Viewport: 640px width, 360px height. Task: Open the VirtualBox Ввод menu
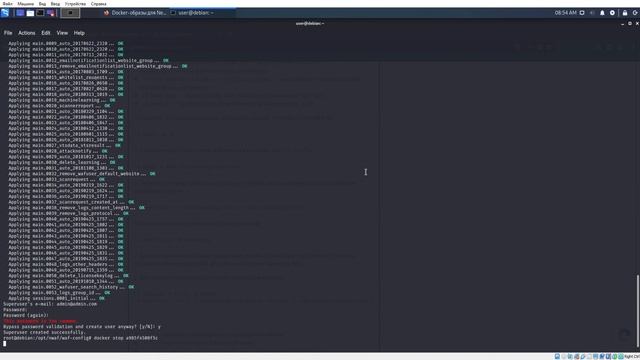(55, 4)
